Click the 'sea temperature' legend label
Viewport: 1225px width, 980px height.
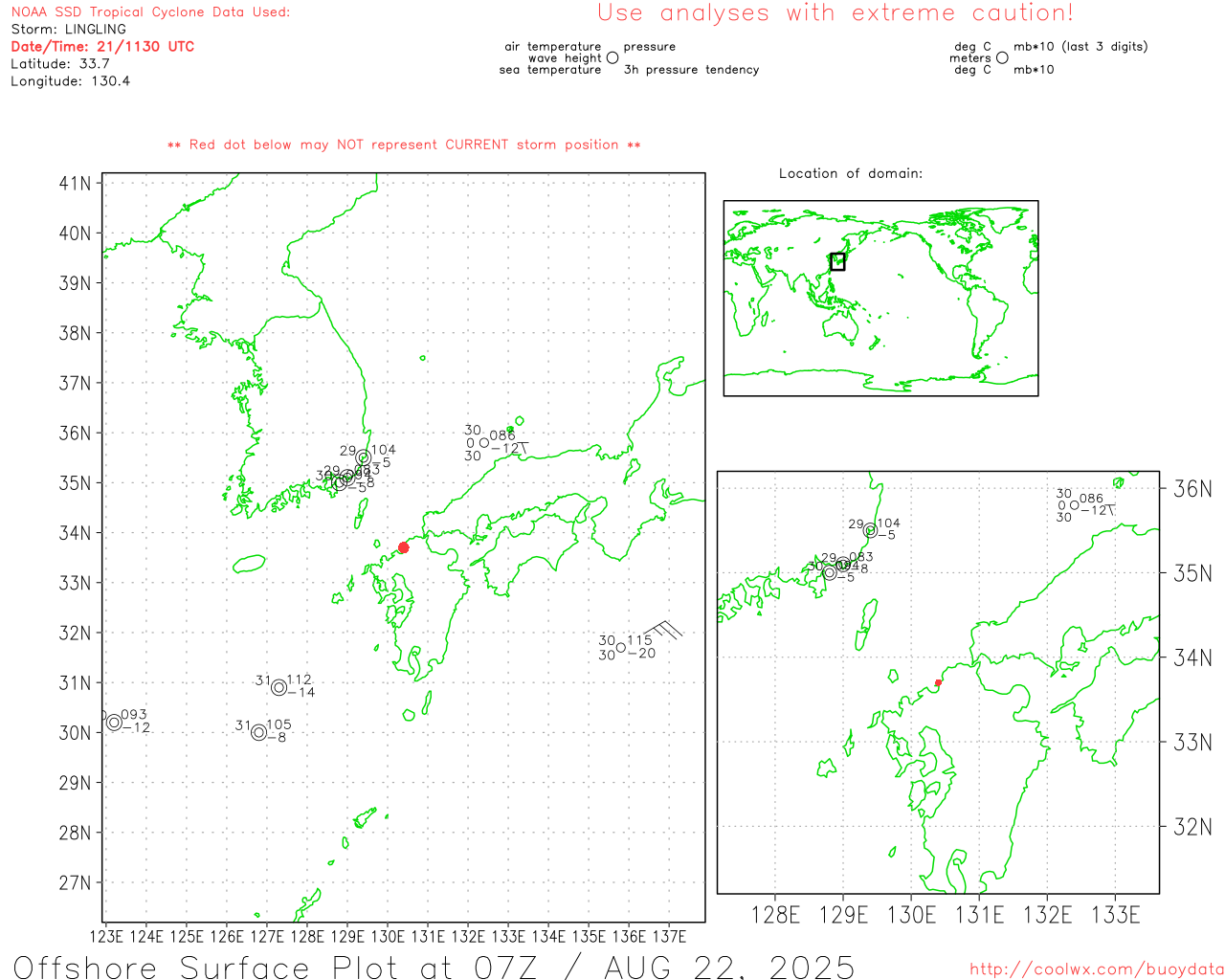(550, 70)
